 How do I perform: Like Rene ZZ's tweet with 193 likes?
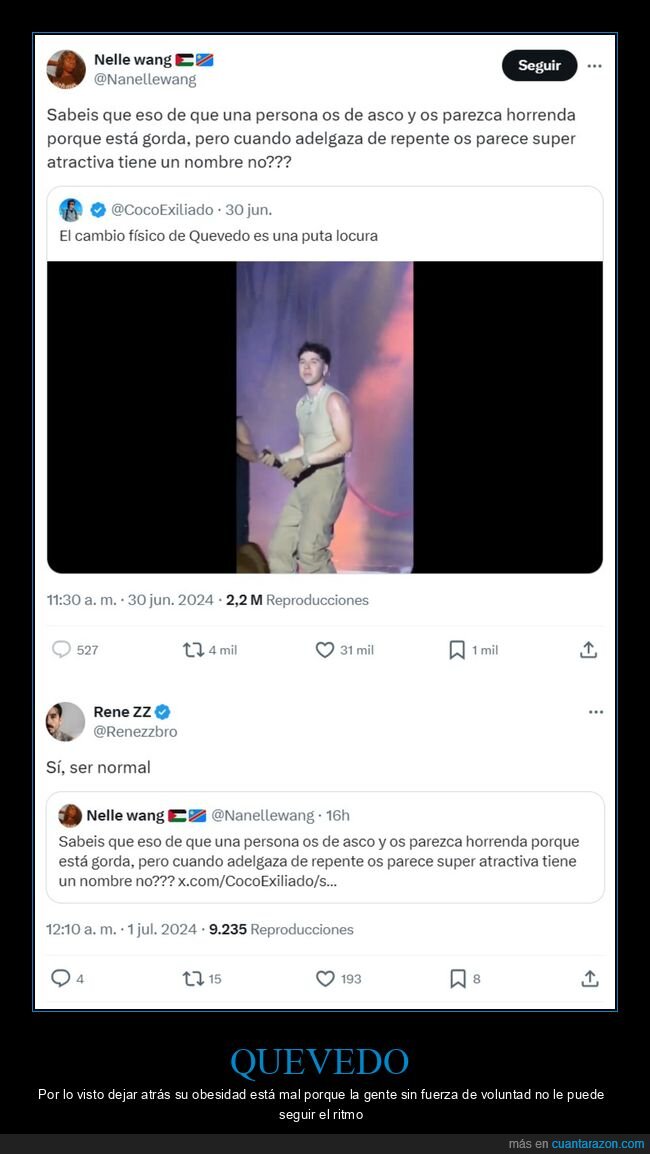pyautogui.click(x=325, y=979)
